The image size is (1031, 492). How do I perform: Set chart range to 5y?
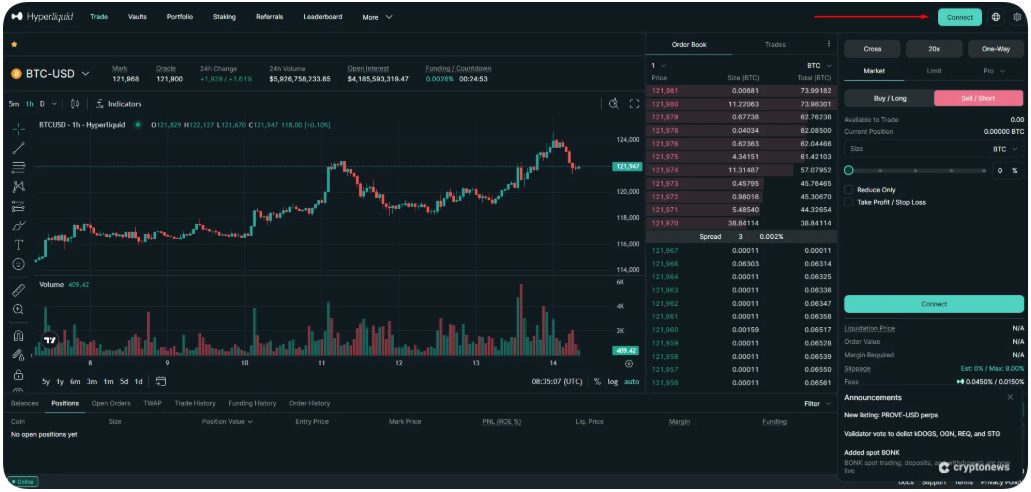point(45,381)
